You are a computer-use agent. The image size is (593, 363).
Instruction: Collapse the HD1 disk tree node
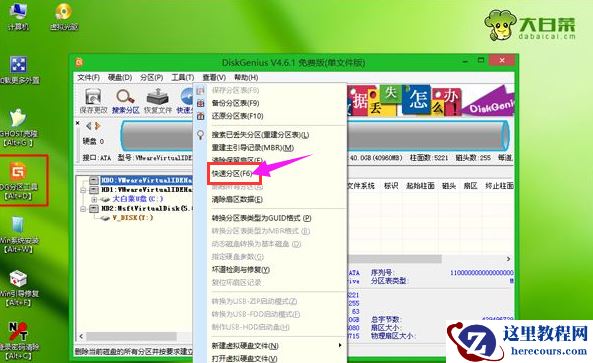click(x=83, y=189)
